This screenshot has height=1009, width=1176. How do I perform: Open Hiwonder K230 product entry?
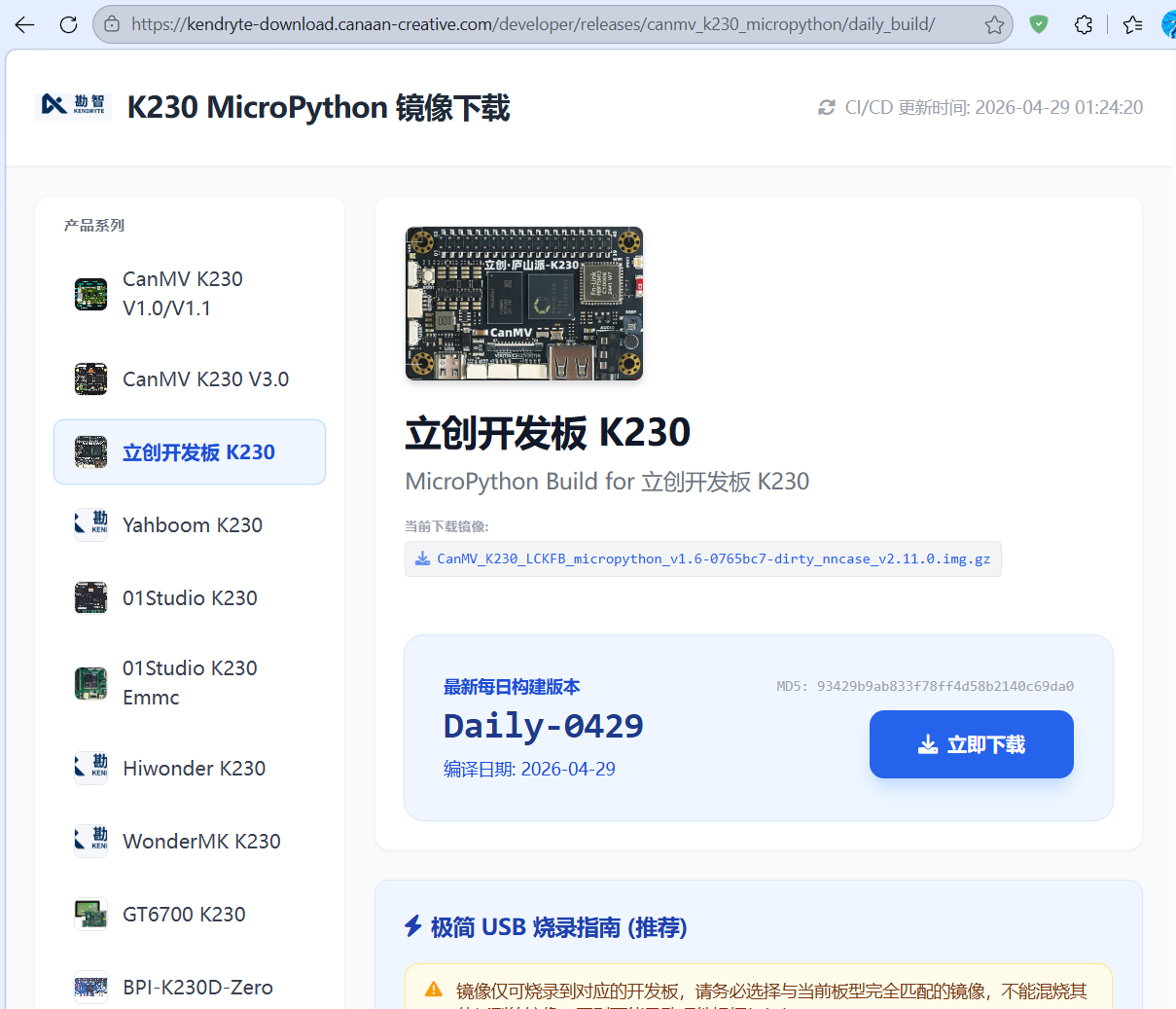(190, 768)
